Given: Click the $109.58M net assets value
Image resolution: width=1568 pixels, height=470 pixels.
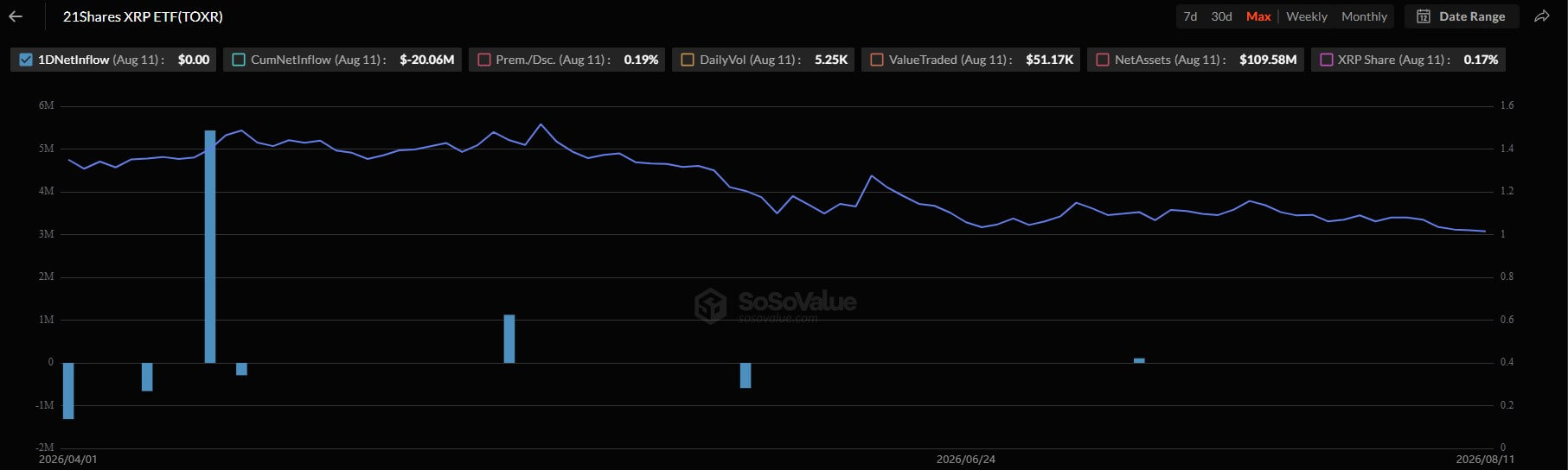Looking at the screenshot, I should click(1268, 60).
